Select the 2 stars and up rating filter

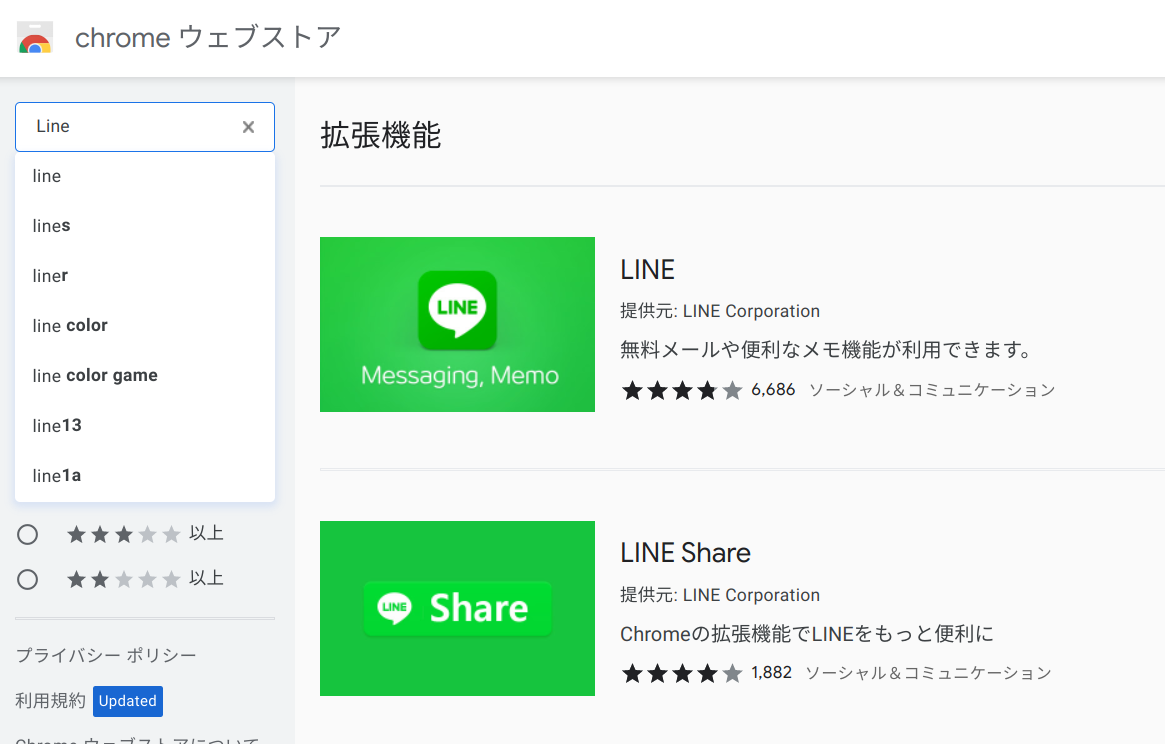(27, 579)
